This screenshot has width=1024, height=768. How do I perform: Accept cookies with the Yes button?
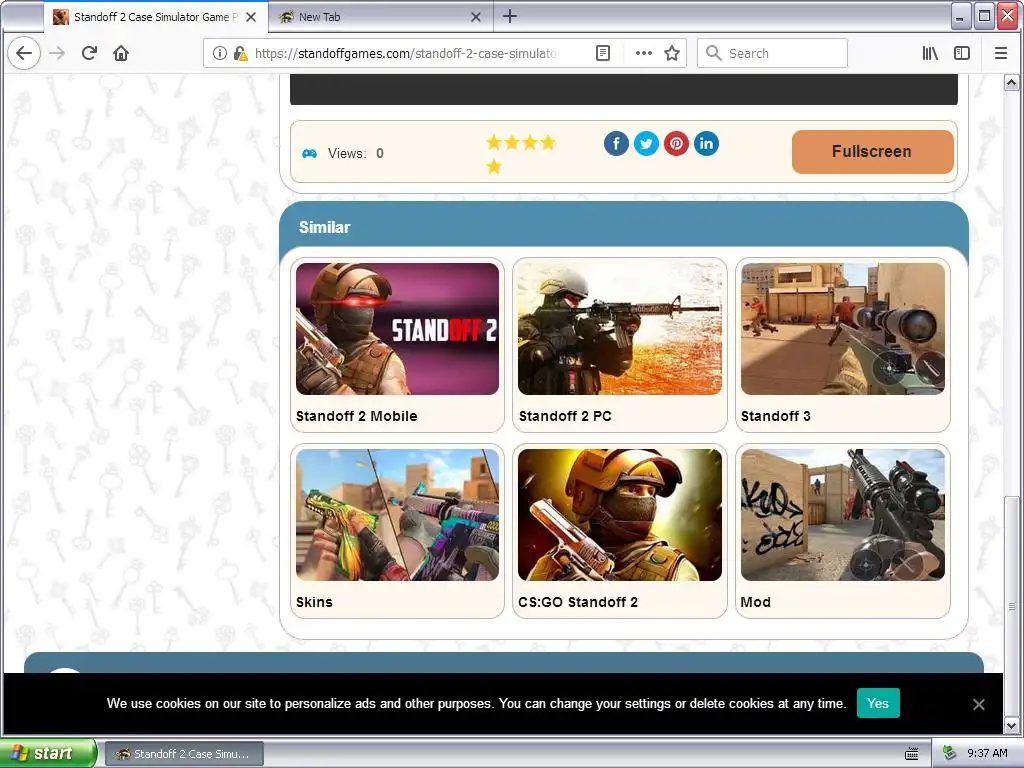[x=878, y=703]
